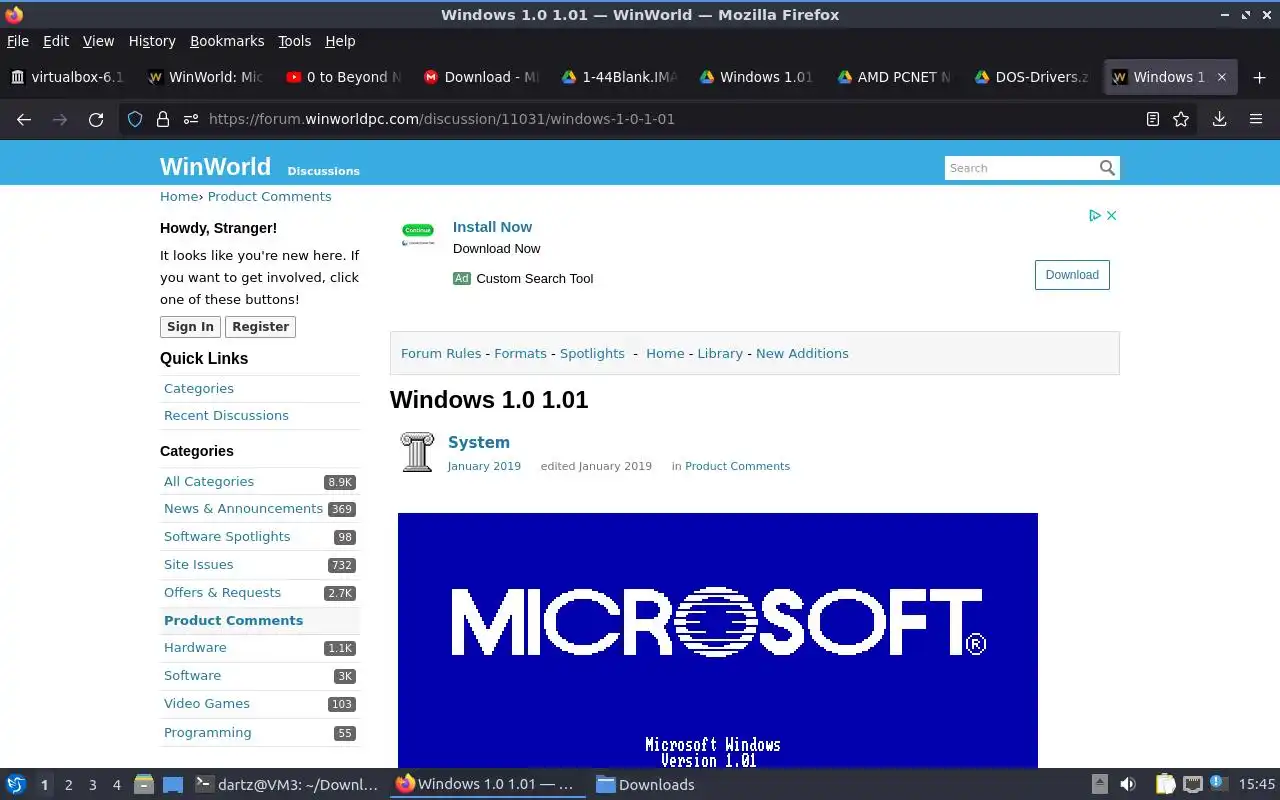Click the Sign In button
This screenshot has height=800, width=1280.
click(x=190, y=327)
